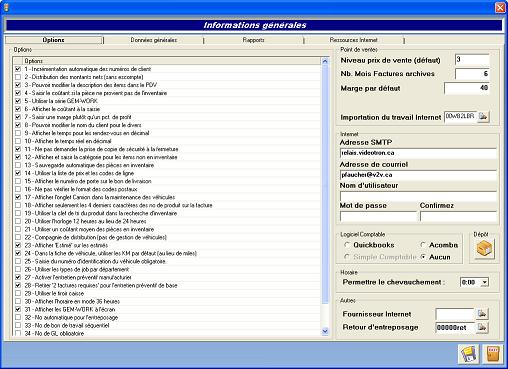Open Ressources Internet tab

(354, 40)
